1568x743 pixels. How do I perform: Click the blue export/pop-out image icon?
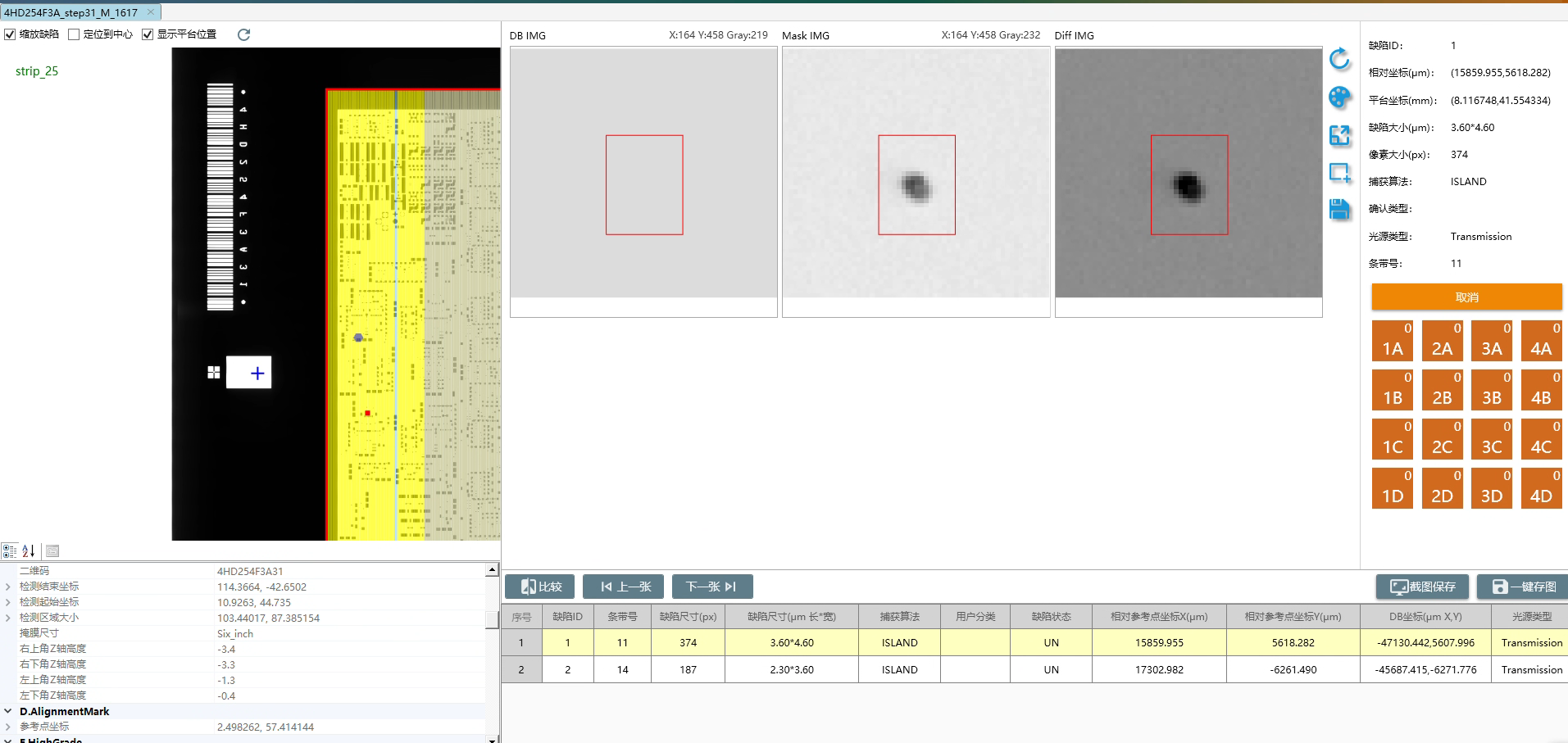click(1339, 135)
